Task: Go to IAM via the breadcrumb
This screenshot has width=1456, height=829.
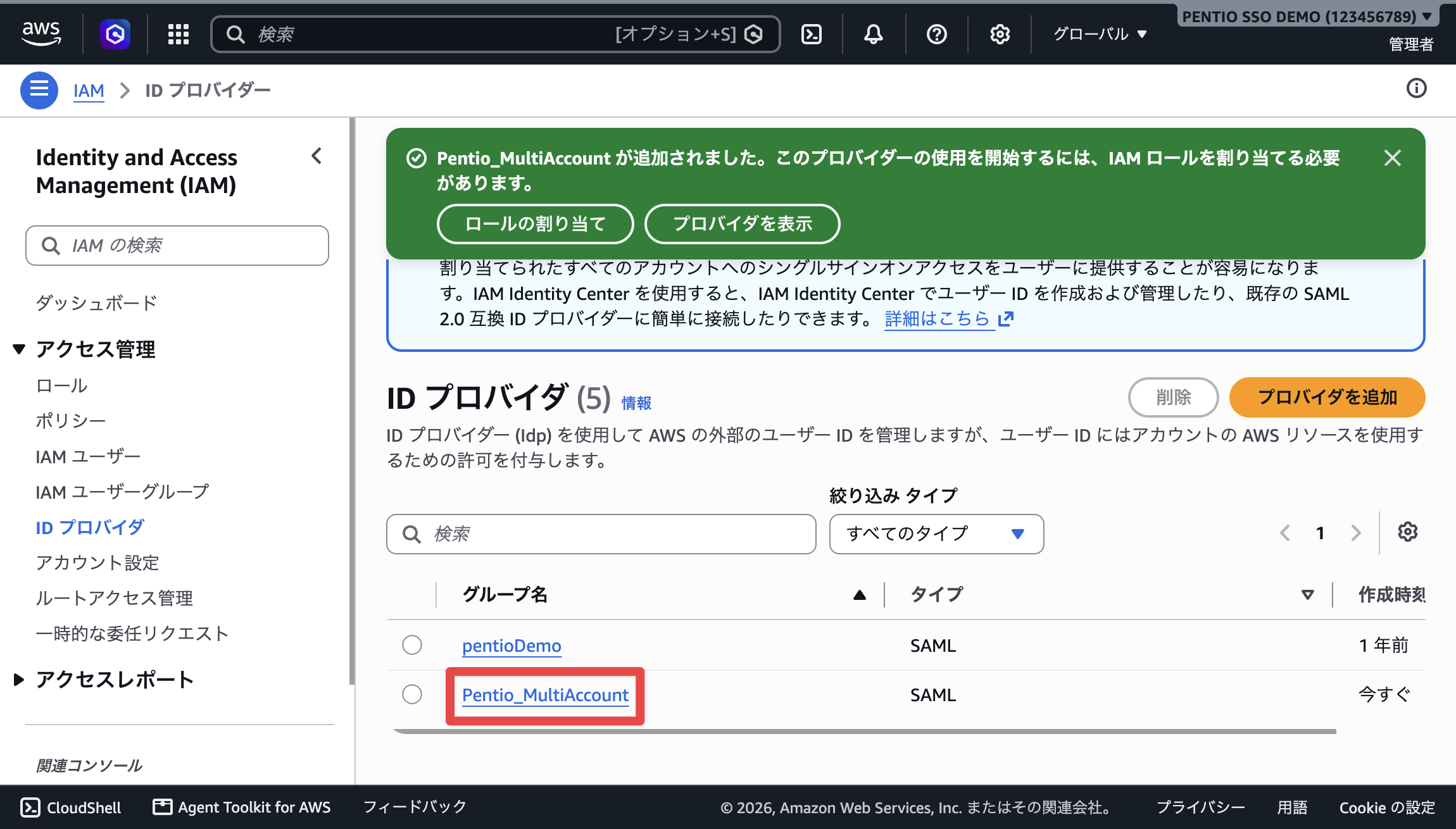Action: tap(89, 90)
